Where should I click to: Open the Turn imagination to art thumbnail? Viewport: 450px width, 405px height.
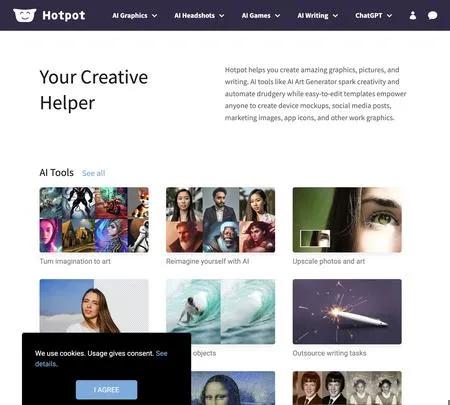point(94,220)
